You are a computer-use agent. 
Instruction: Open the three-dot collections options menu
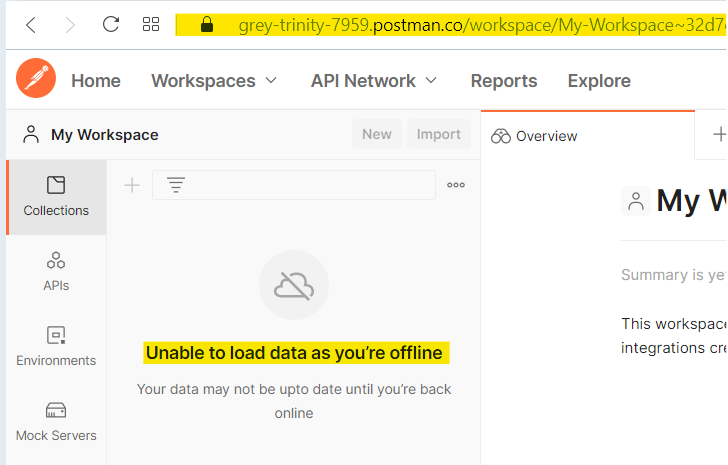pos(455,185)
